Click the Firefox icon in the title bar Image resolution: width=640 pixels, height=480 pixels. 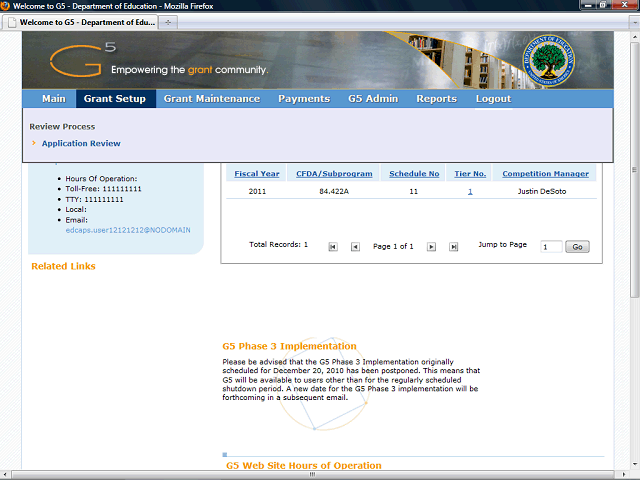pos(5,6)
